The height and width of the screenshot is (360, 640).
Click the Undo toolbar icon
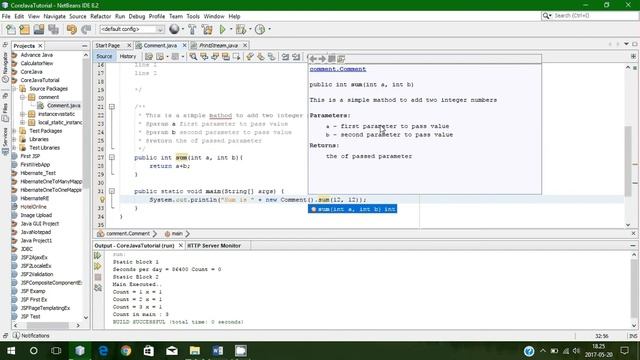(x=72, y=29)
